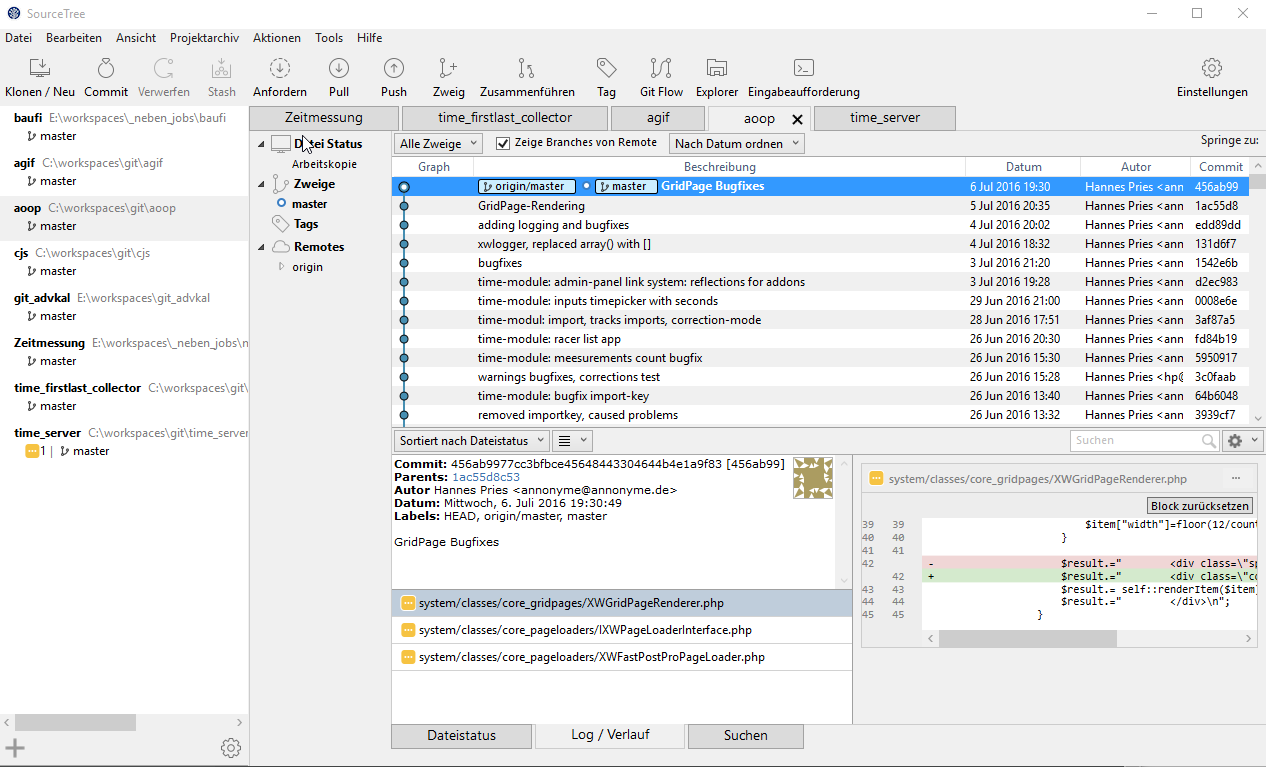Open the diff options gear dropdown
Screen dimensions: 1266x767
1243,441
